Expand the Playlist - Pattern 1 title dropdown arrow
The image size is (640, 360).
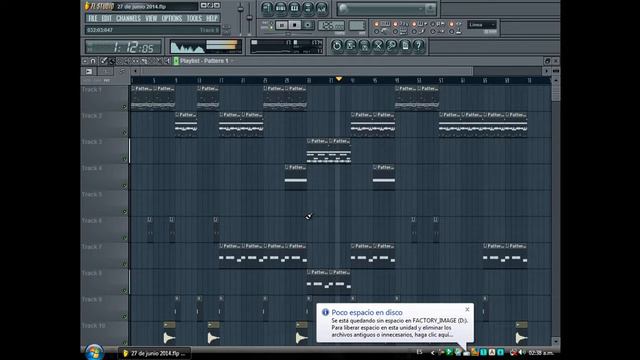(x=232, y=61)
